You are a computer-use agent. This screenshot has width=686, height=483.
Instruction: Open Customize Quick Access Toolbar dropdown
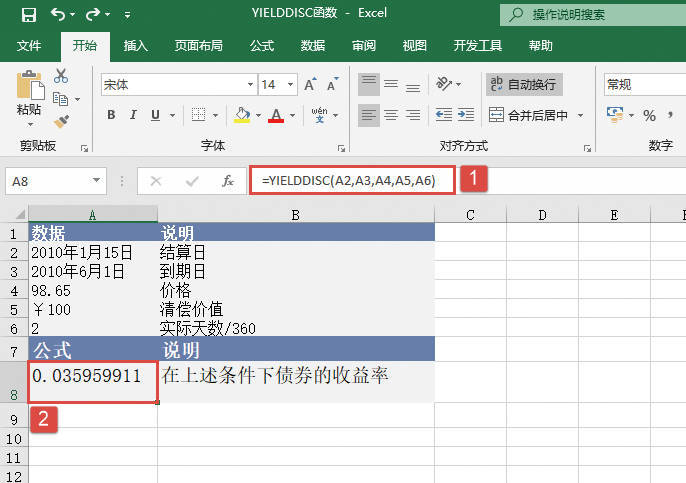pos(127,15)
